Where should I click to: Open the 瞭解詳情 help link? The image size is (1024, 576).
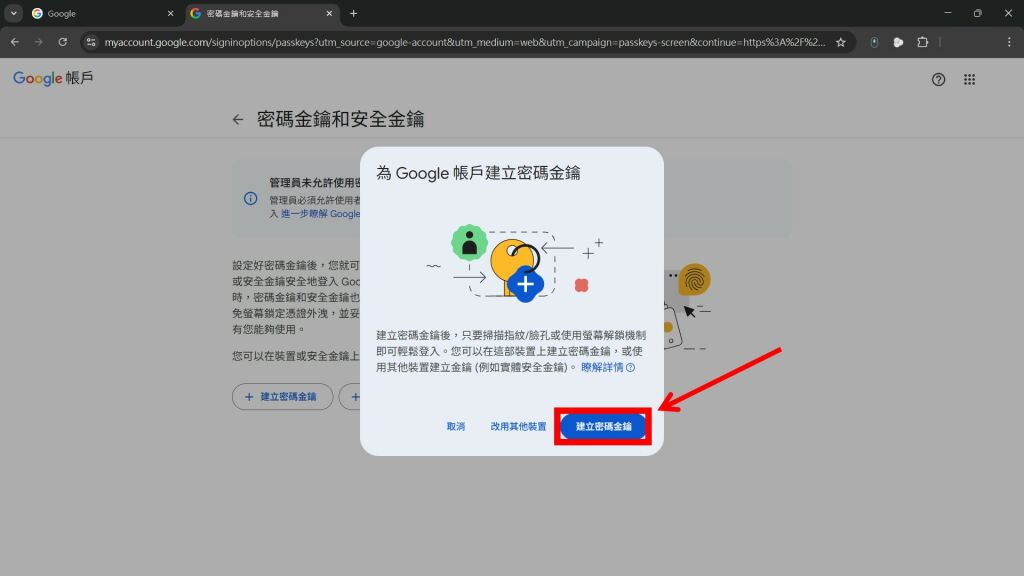[607, 368]
